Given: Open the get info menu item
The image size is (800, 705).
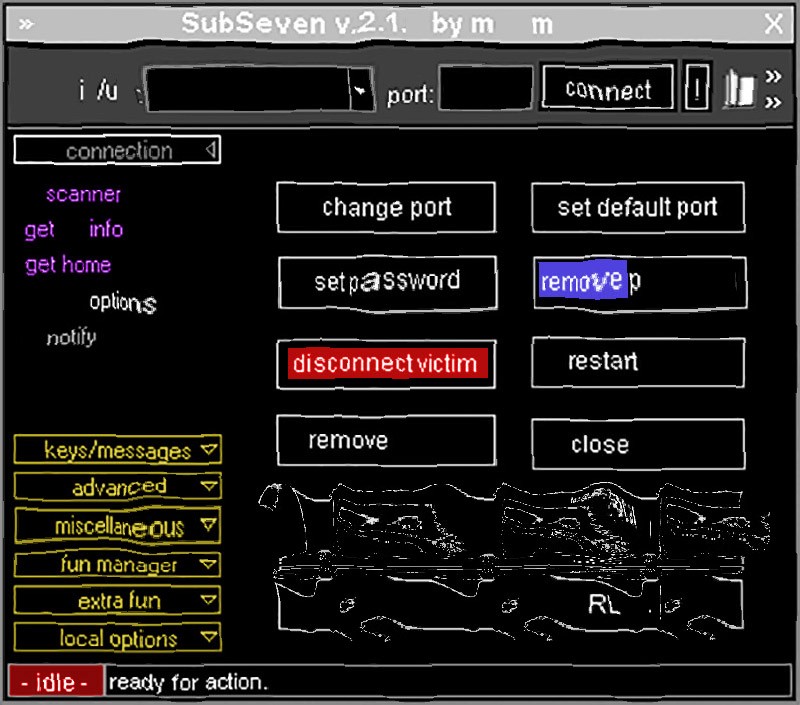Looking at the screenshot, I should (x=74, y=230).
